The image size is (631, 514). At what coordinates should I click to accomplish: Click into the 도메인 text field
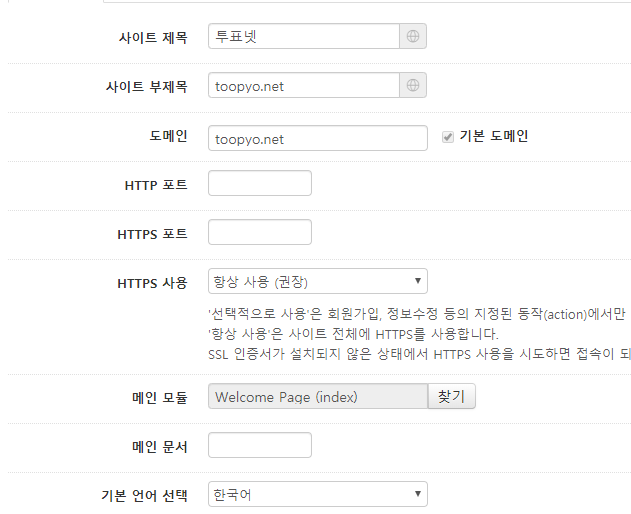pyautogui.click(x=318, y=138)
